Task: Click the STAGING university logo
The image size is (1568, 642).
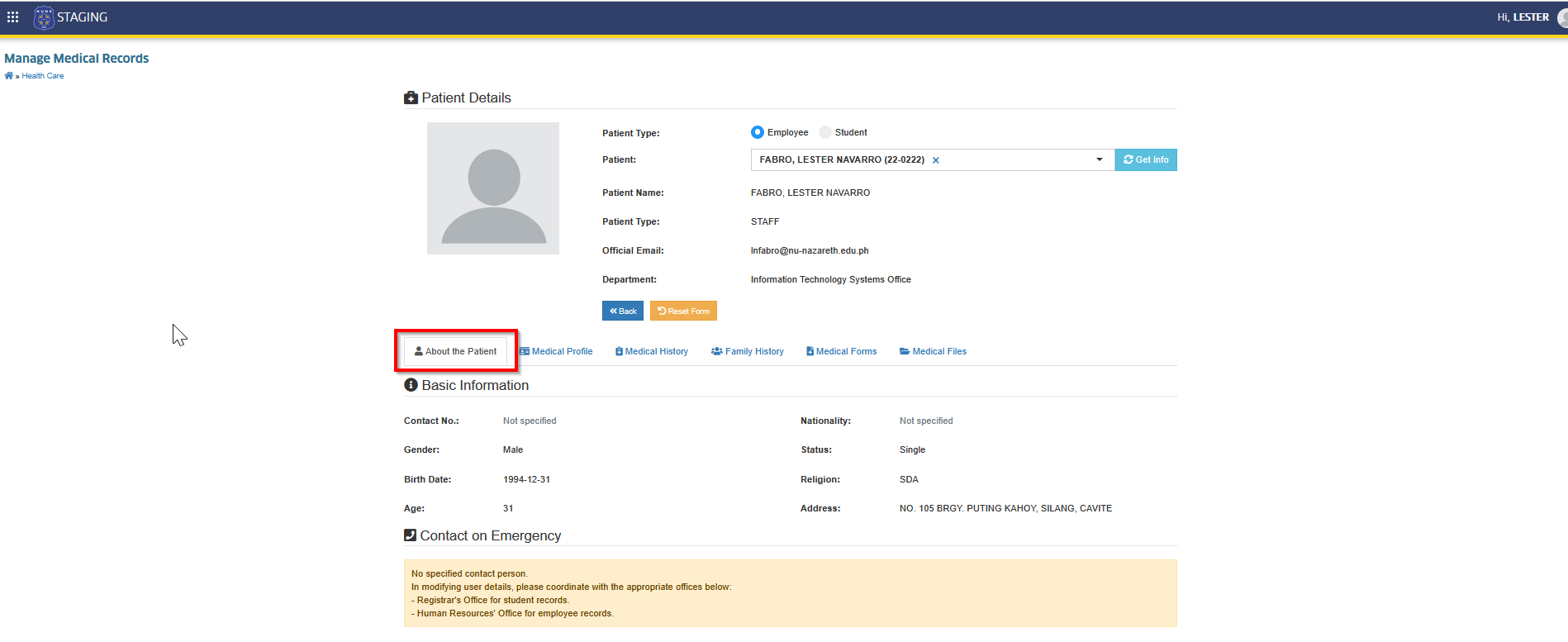Action: [44, 17]
